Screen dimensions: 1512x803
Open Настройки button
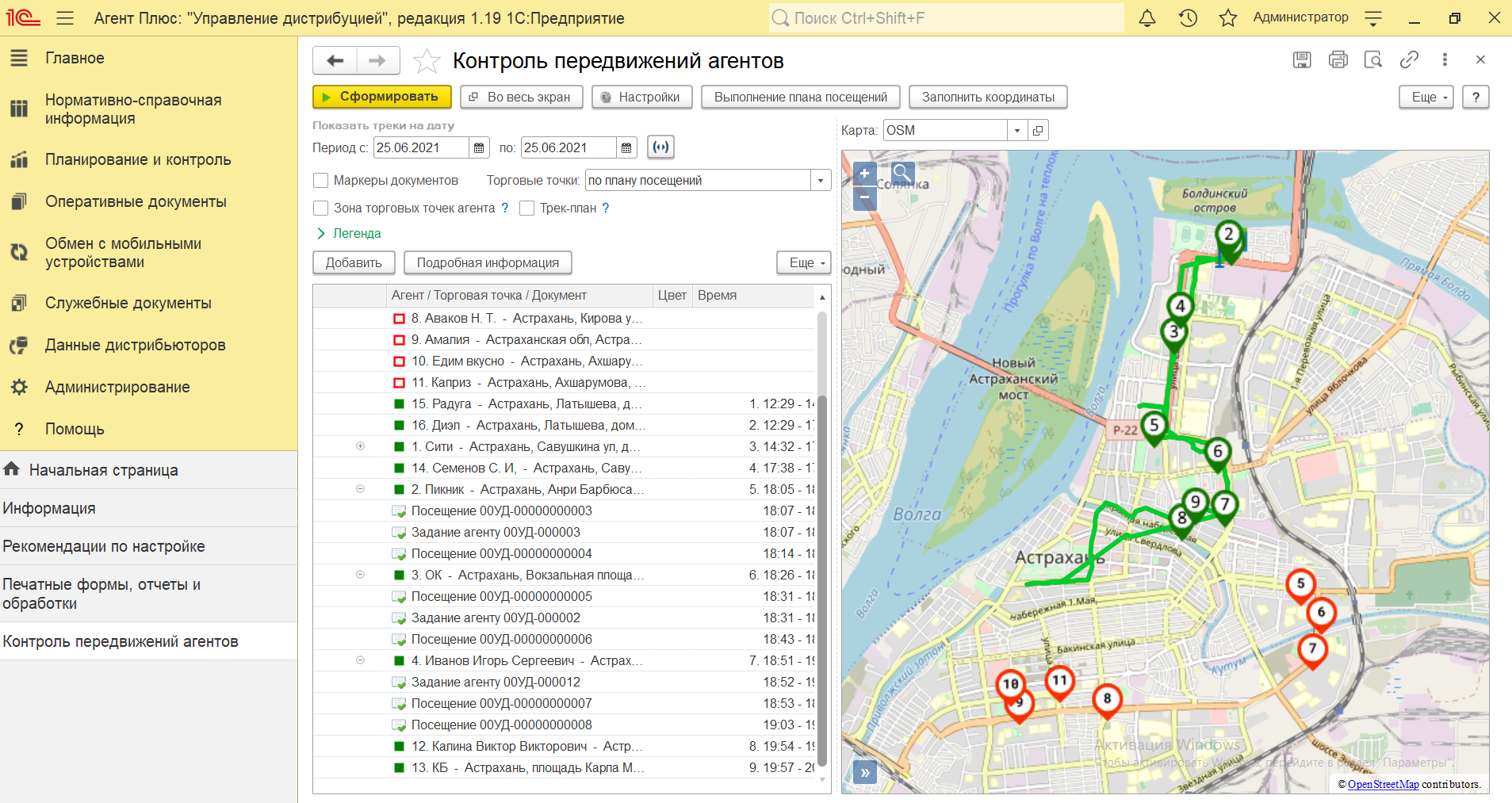(x=642, y=97)
